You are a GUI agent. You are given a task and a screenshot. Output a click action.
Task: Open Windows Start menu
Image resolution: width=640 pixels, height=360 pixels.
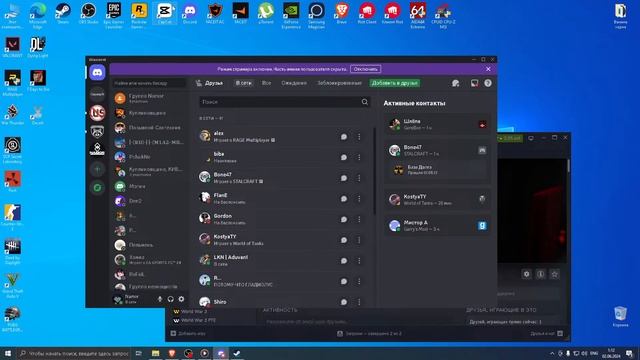(8, 353)
